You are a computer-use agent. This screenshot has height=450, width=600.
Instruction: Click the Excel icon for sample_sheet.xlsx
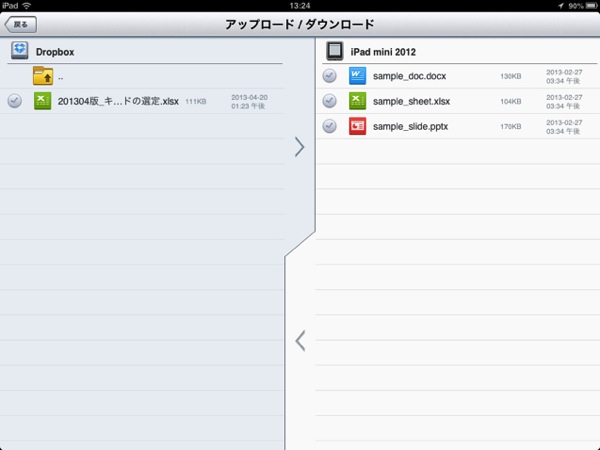tap(357, 101)
